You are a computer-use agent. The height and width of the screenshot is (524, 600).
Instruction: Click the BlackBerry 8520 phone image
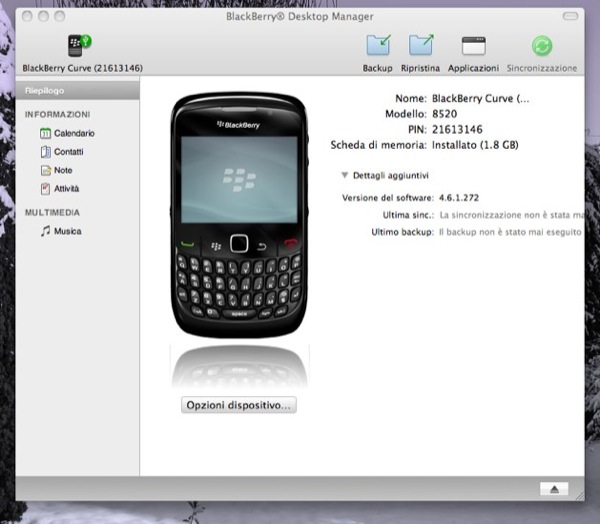coord(239,214)
